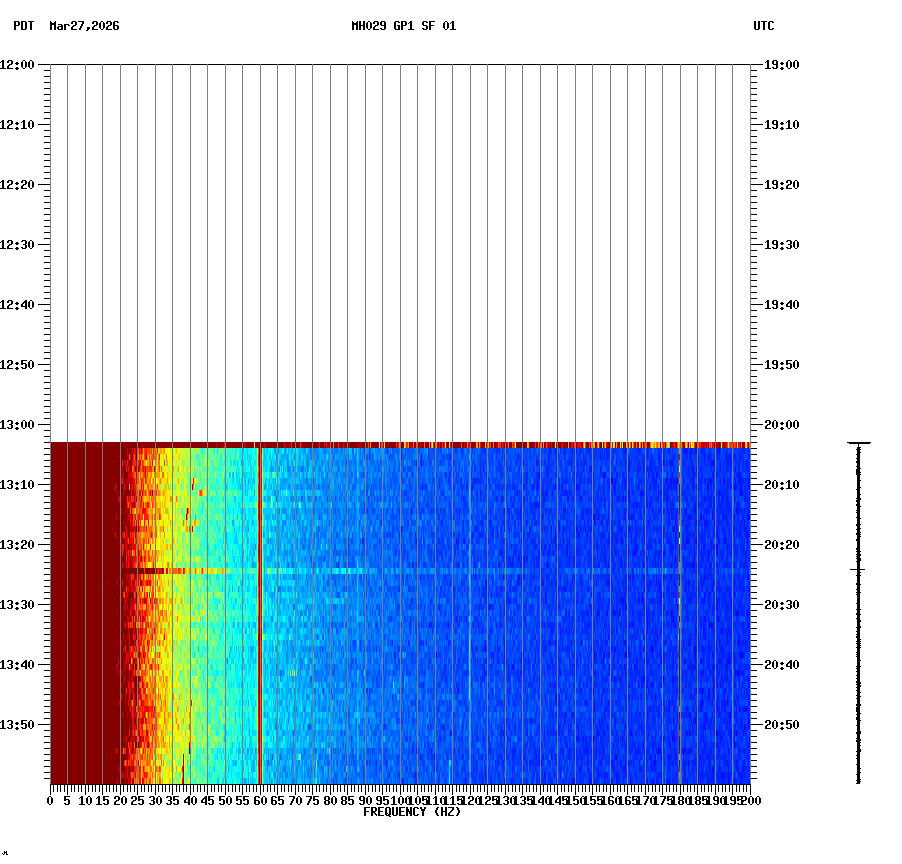Click the 100 Hz frequency tick label
902x864 pixels.
point(400,800)
